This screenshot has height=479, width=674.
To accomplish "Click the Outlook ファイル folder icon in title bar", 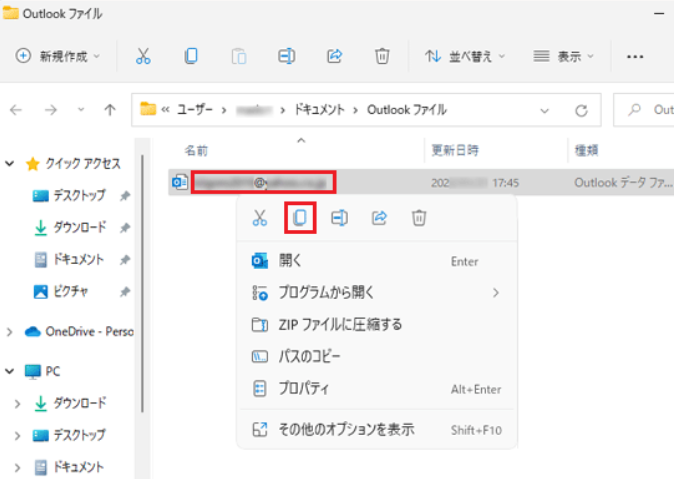I will click(10, 13).
